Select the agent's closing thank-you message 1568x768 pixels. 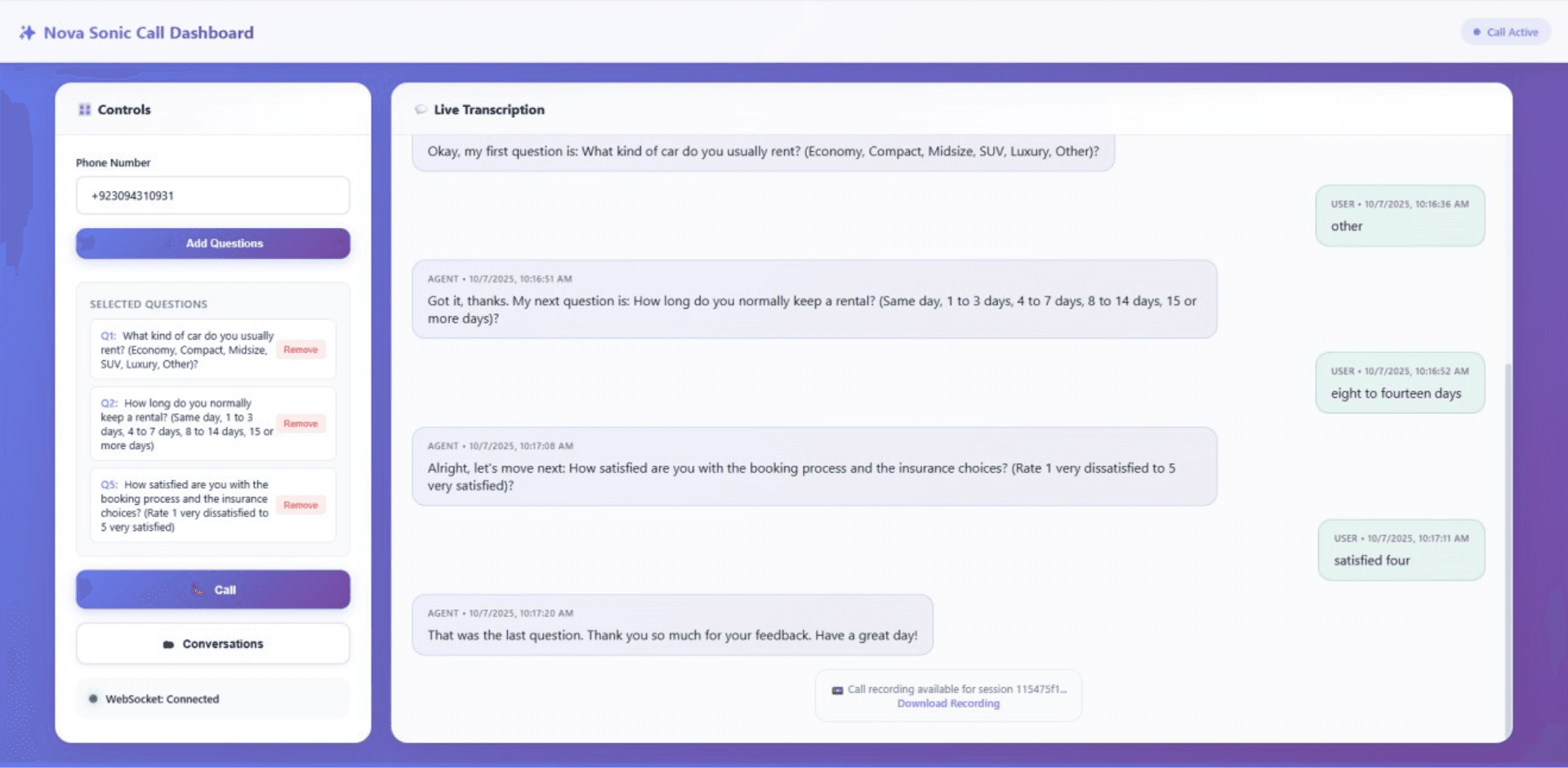click(672, 625)
